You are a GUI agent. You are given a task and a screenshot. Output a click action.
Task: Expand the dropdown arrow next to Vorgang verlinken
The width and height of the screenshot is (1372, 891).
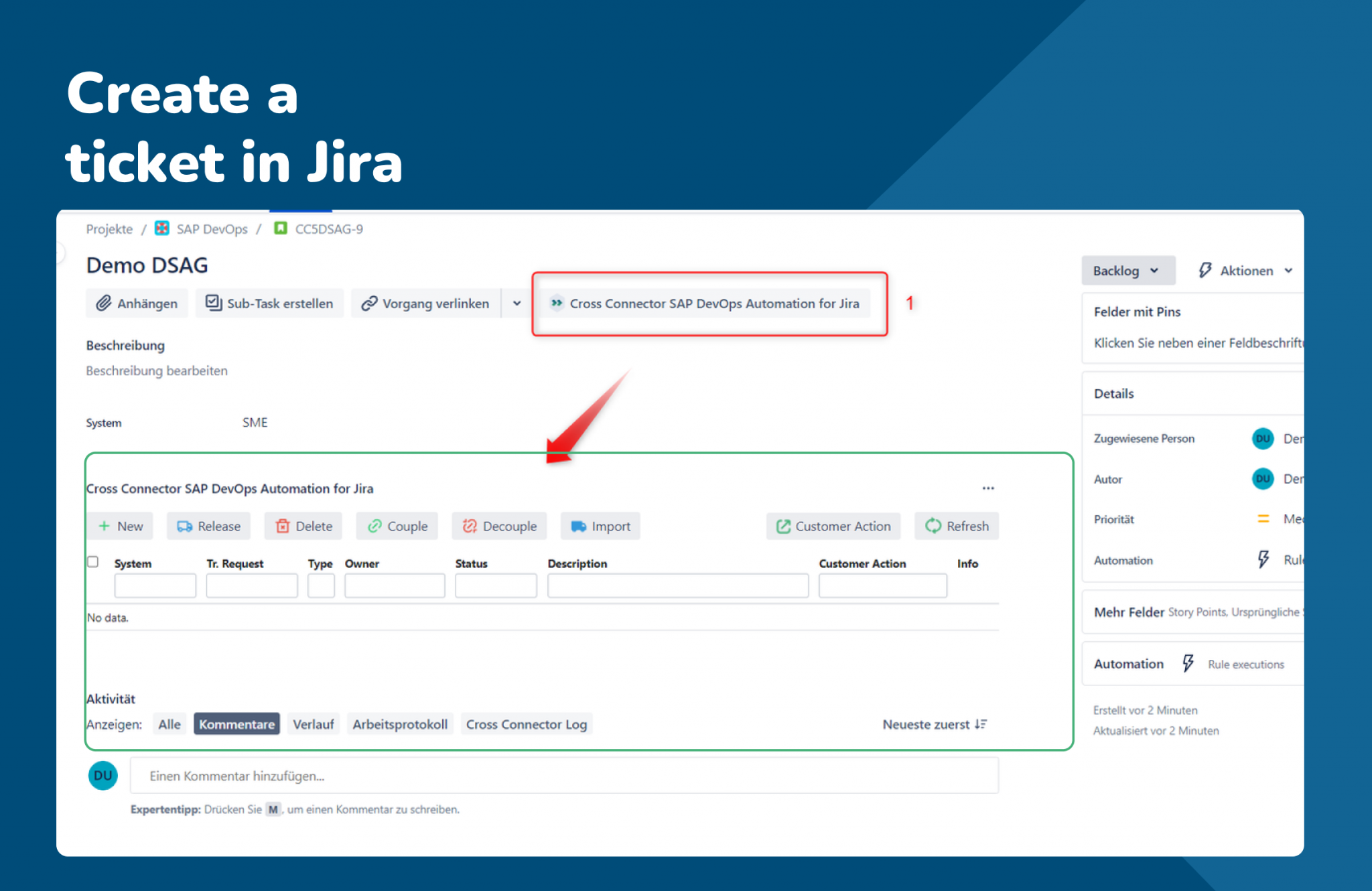(x=517, y=303)
